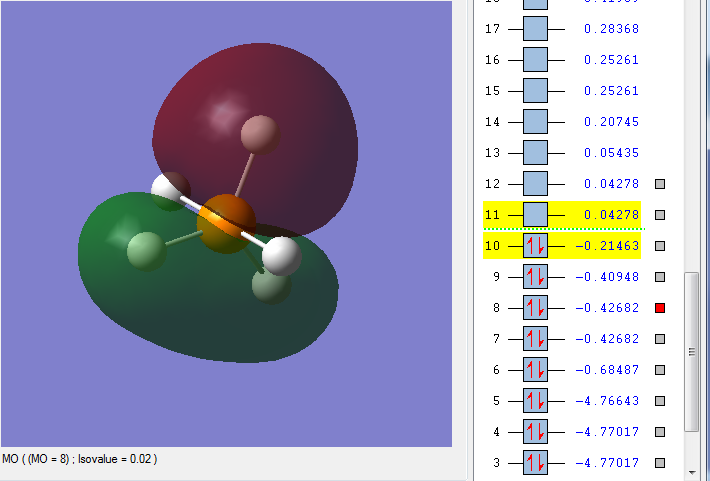Viewport: 710px width, 481px height.
Task: Toggle red visualization square for orbital 8
Action: 660,308
